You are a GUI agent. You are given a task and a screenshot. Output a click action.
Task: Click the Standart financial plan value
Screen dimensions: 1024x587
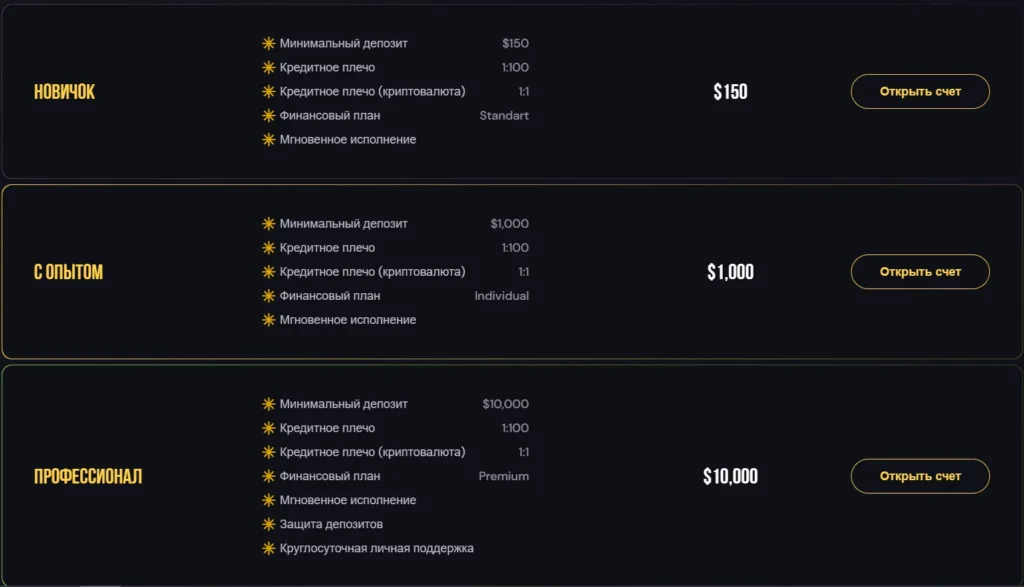(x=504, y=116)
